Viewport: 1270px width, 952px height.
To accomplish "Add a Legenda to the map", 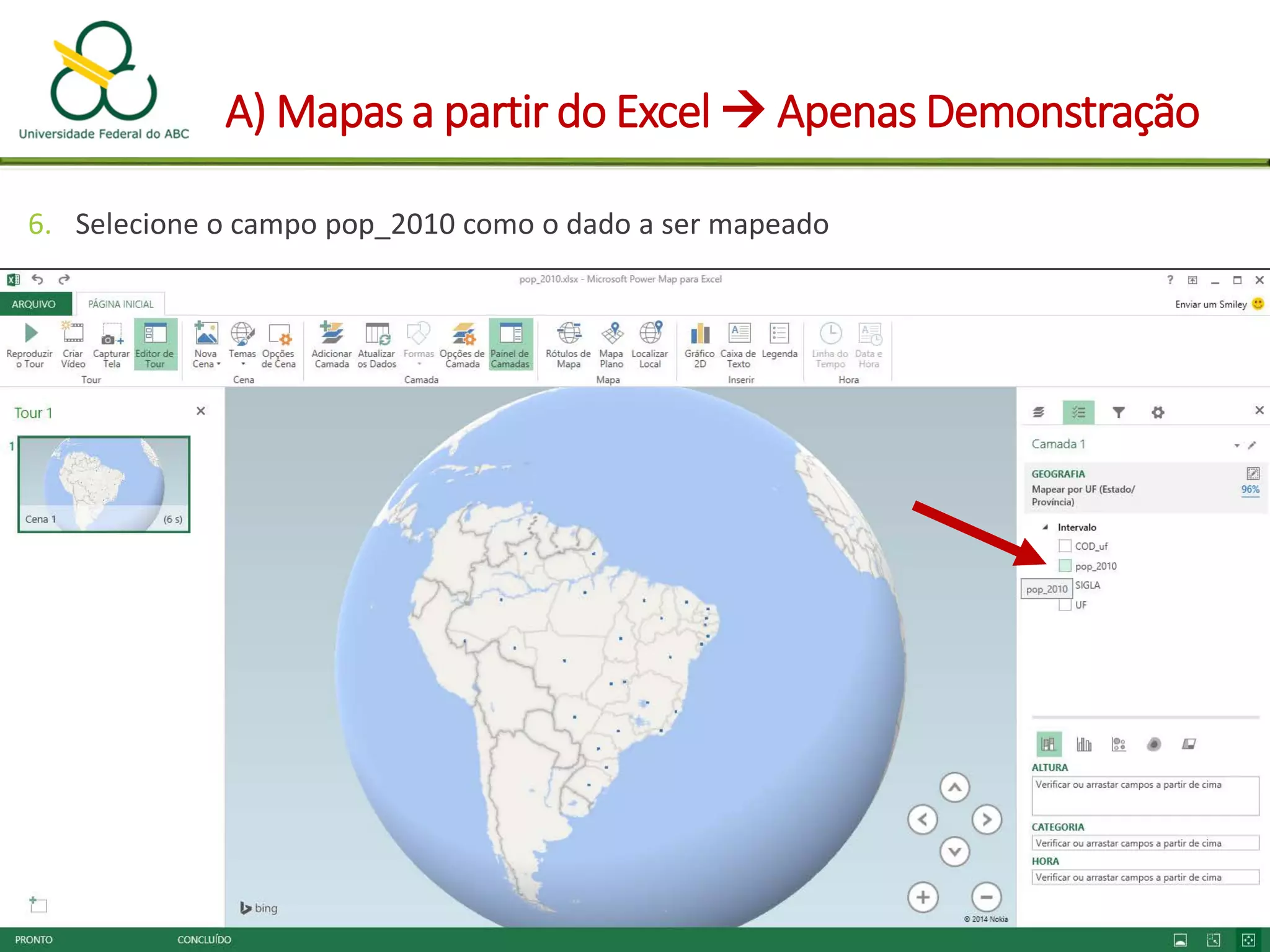I will tap(779, 341).
